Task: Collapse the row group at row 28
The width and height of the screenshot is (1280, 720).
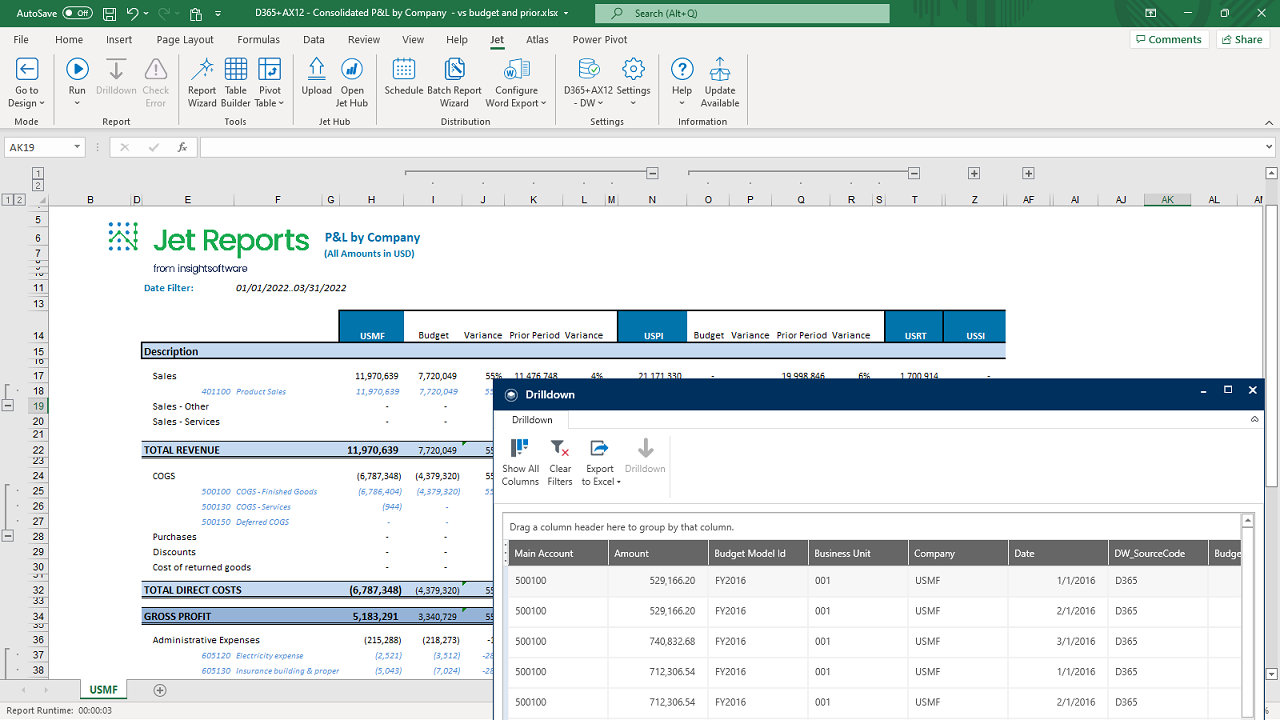Action: point(9,536)
